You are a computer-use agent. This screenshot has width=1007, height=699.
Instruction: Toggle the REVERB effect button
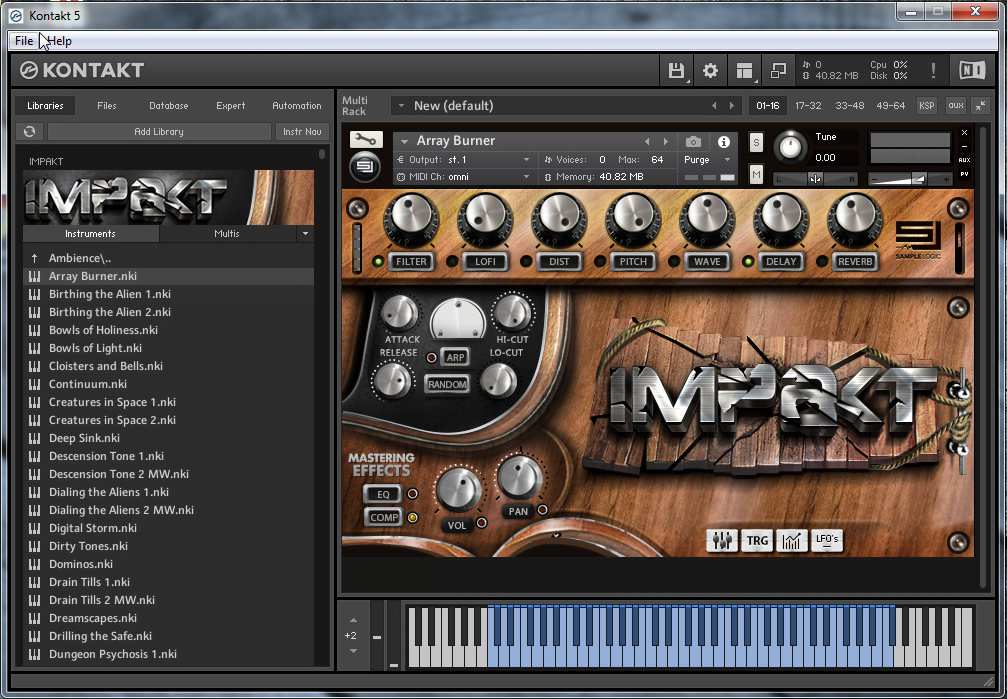coord(855,261)
